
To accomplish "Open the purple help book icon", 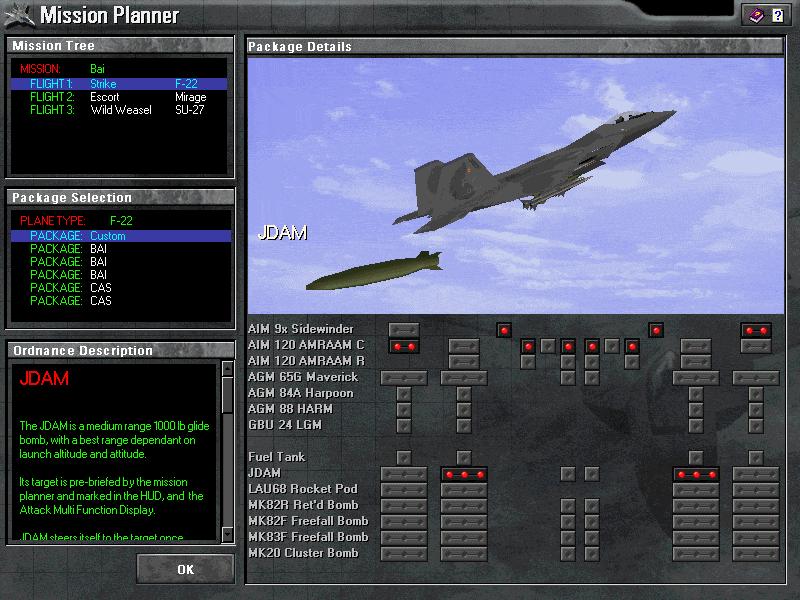I will (x=757, y=15).
